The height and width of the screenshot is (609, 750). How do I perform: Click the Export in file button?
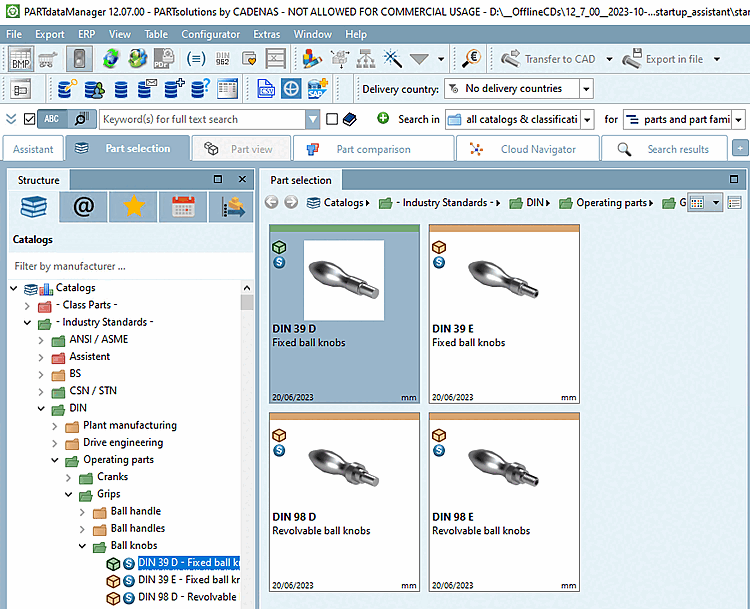click(676, 59)
